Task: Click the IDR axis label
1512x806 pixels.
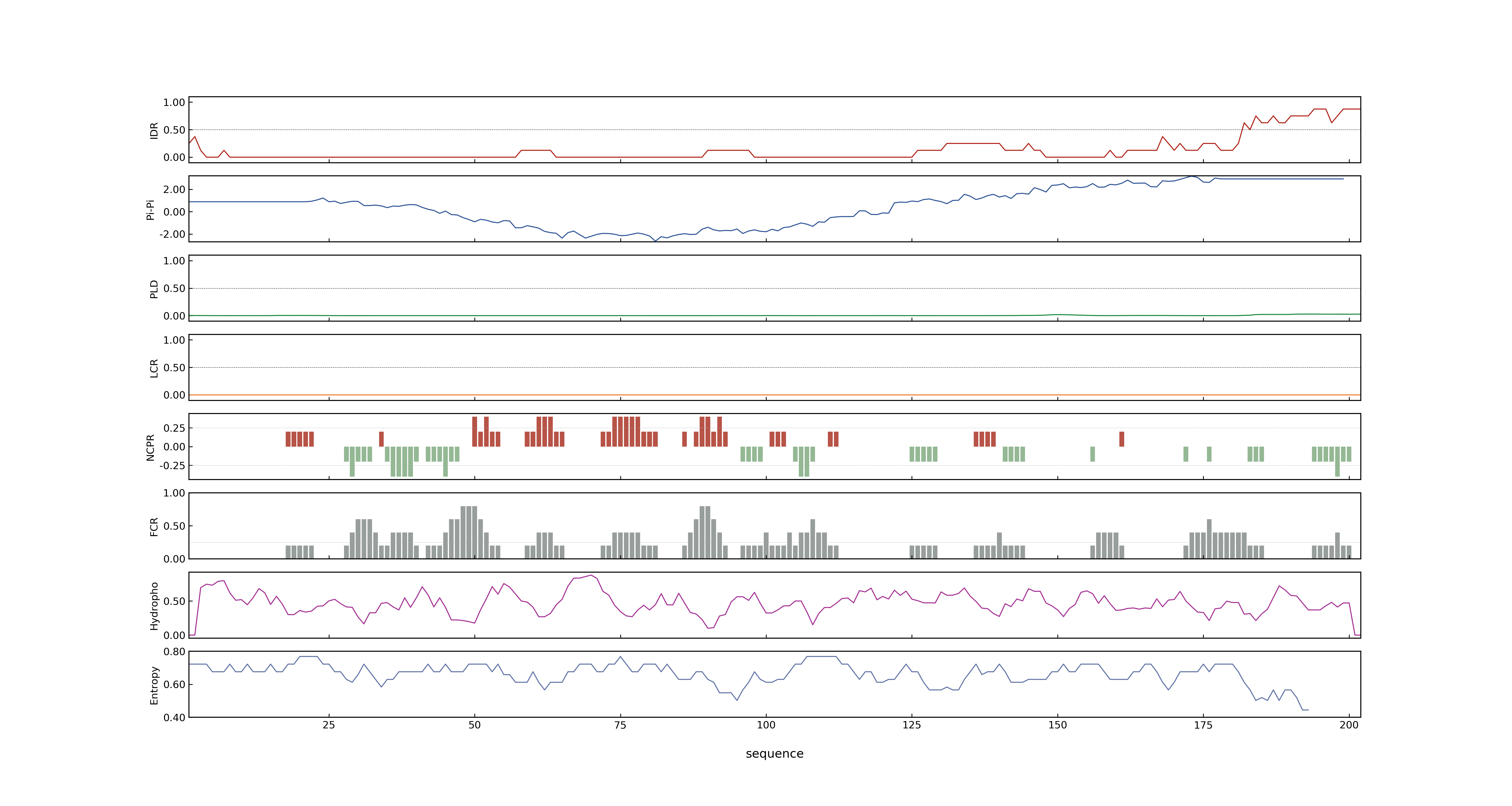Action: [154, 130]
